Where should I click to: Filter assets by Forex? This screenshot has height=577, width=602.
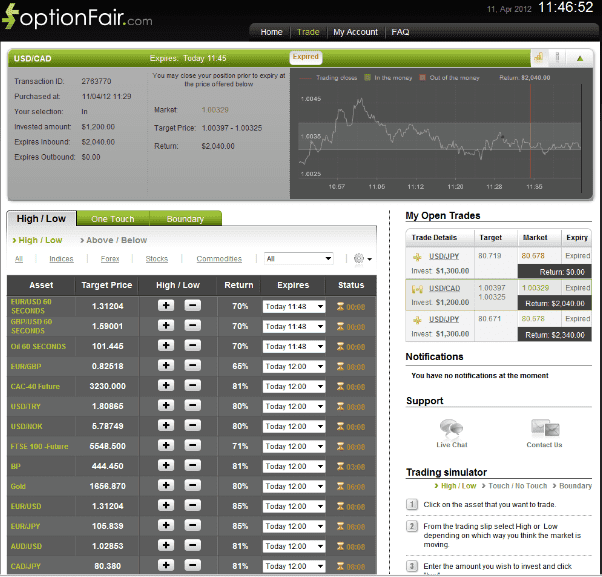[x=110, y=259]
